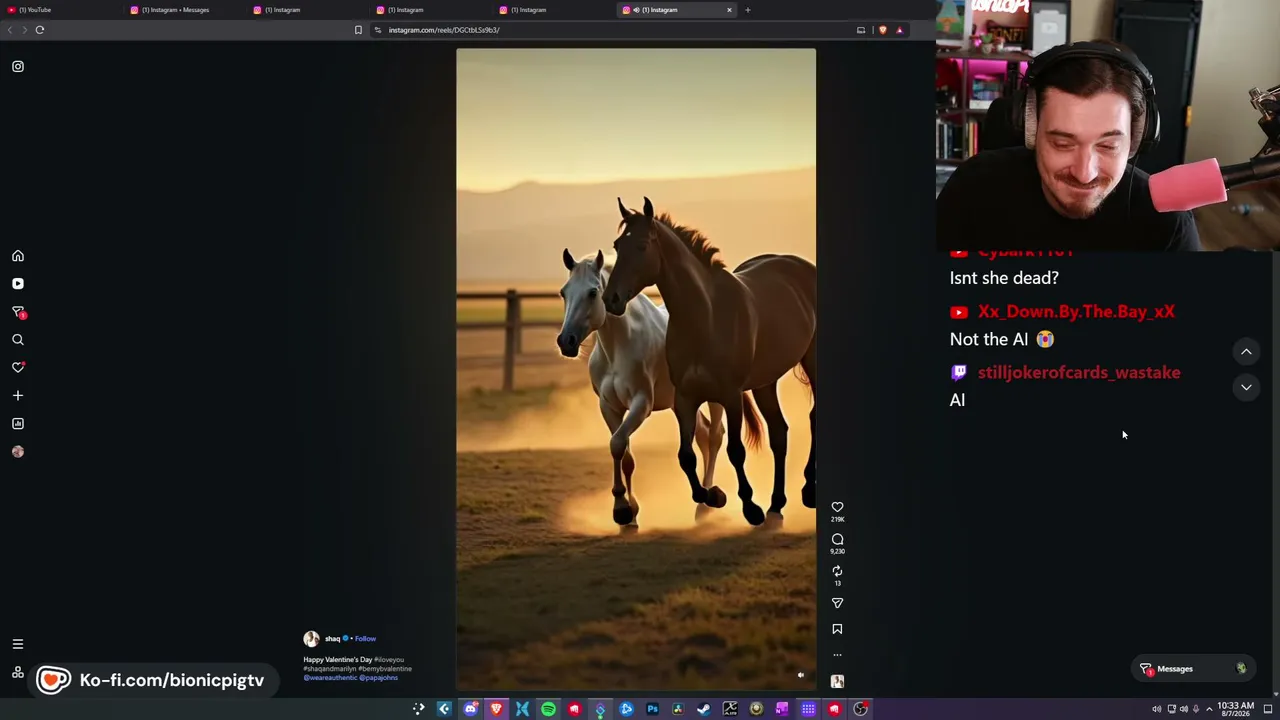This screenshot has width=1280, height=720.
Task: Open profile avatar in the sidebar
Action: (x=18, y=451)
